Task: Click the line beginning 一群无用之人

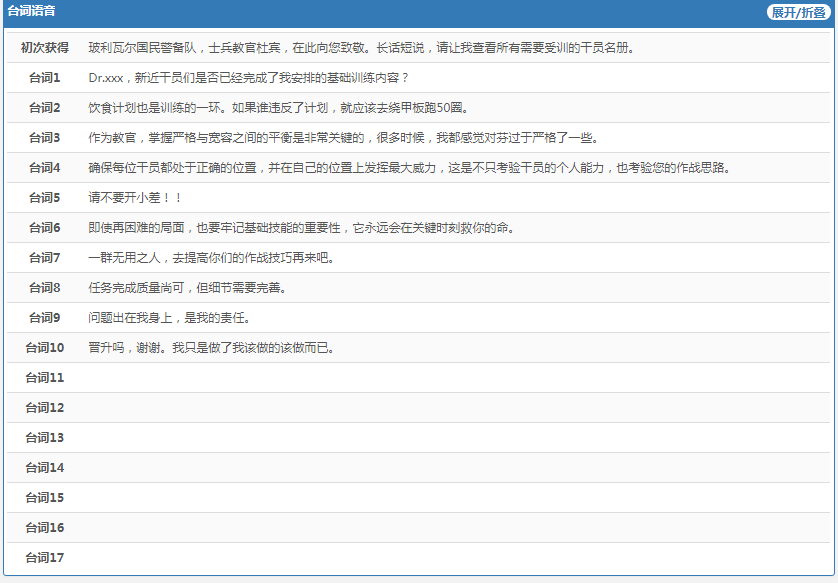Action: (x=210, y=258)
